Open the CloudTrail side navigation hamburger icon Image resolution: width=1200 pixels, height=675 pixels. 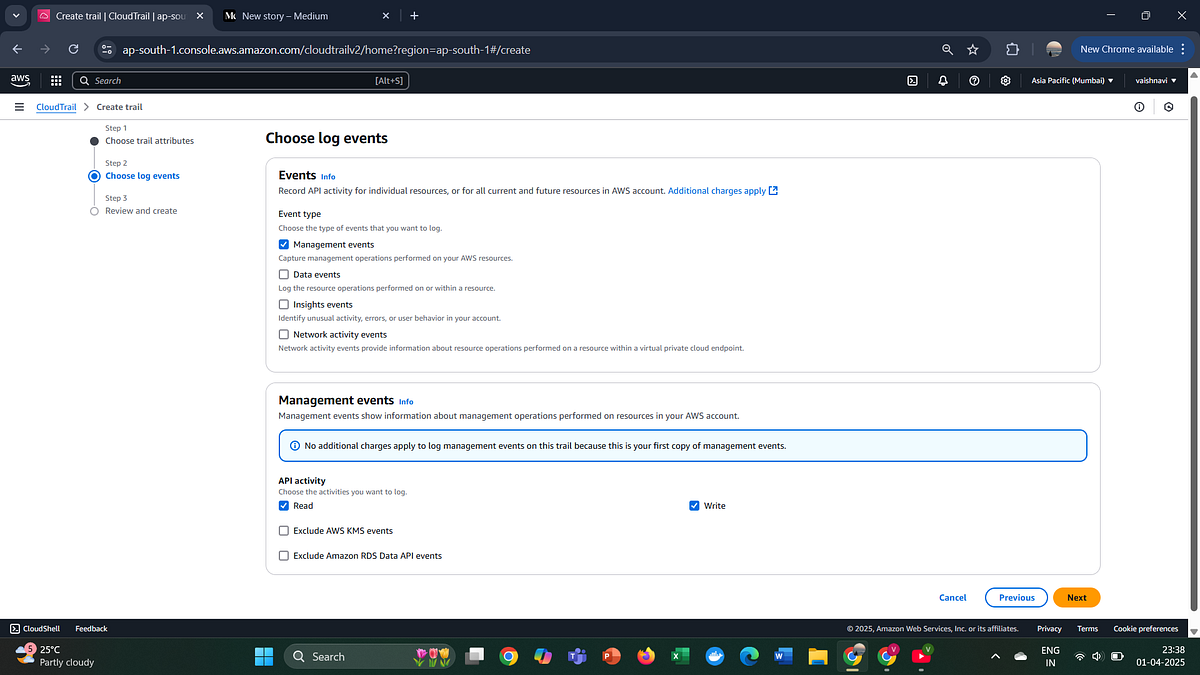[19, 107]
